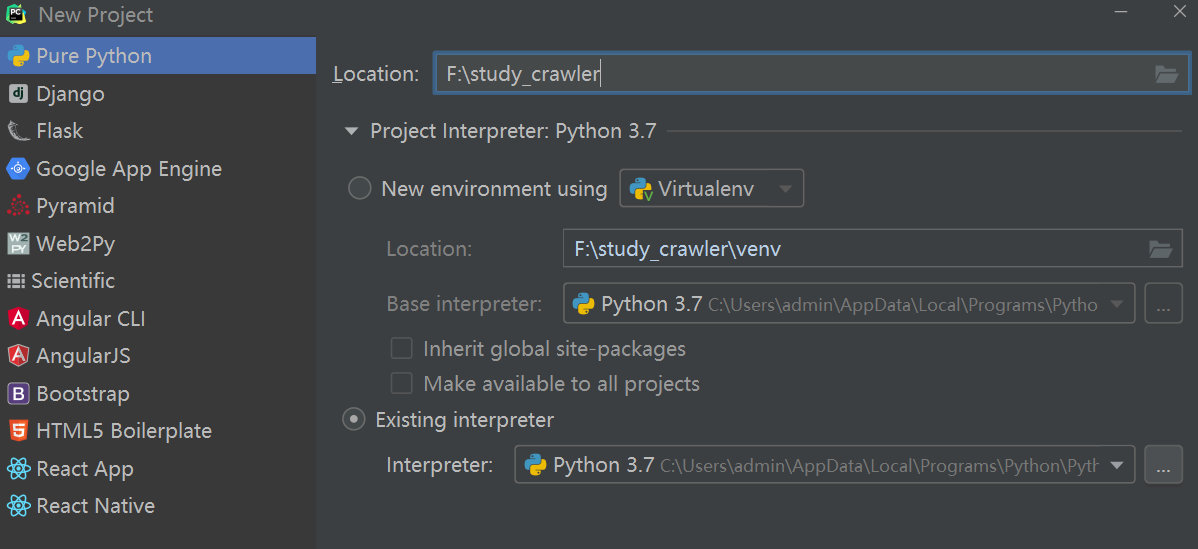Enable Inherit global site-packages checkbox
This screenshot has height=549, width=1198.
pos(401,349)
